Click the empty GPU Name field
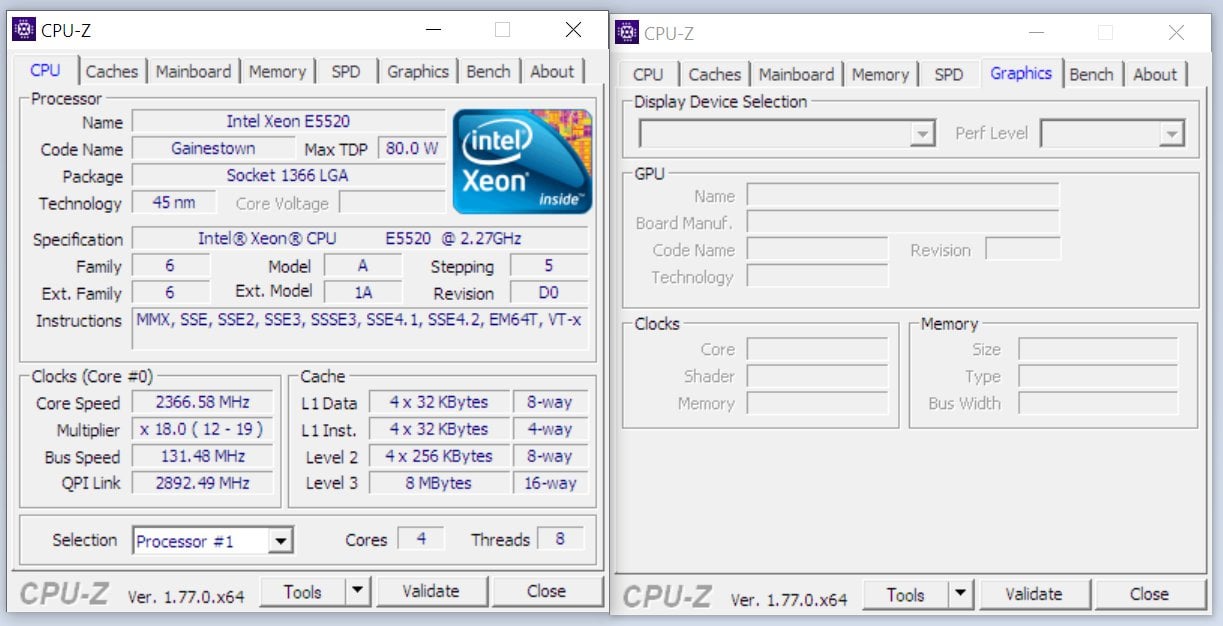1223x626 pixels. click(903, 195)
